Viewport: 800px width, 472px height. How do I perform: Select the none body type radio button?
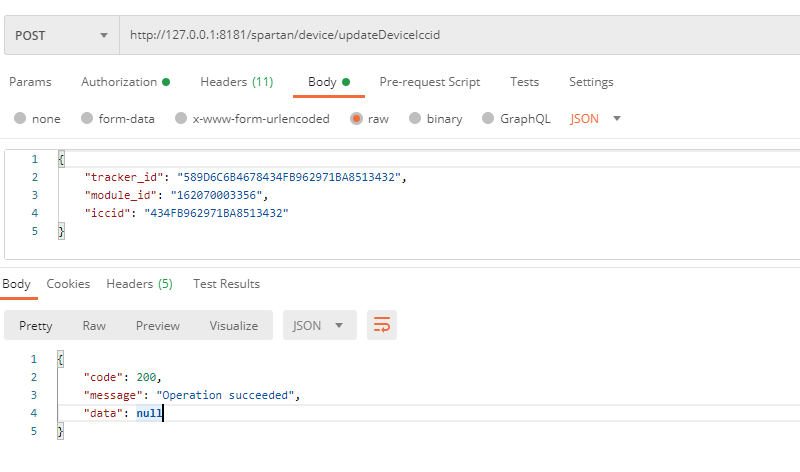click(x=20, y=118)
